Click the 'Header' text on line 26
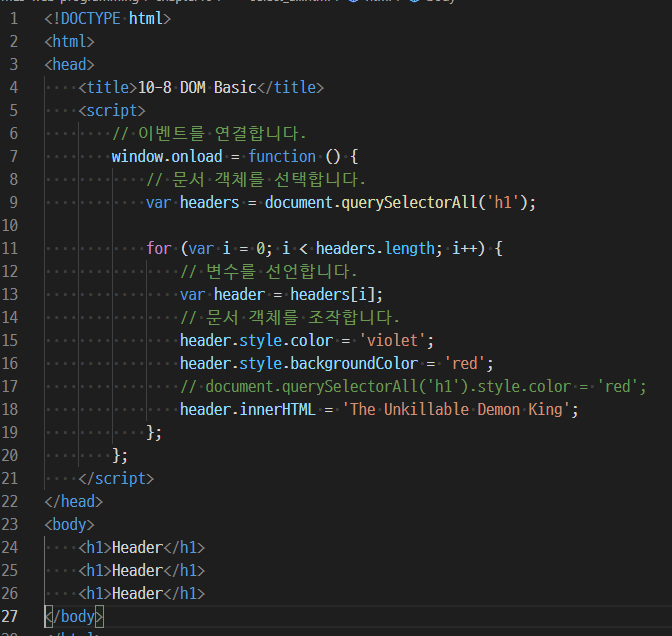The height and width of the screenshot is (636, 672). [x=137, y=593]
